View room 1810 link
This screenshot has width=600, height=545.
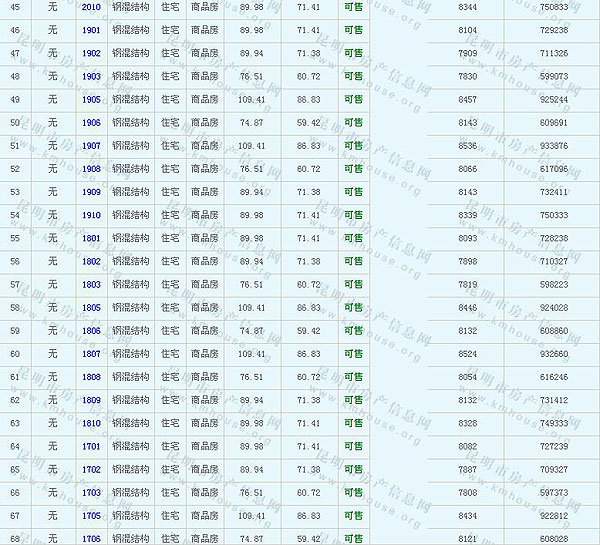click(91, 423)
